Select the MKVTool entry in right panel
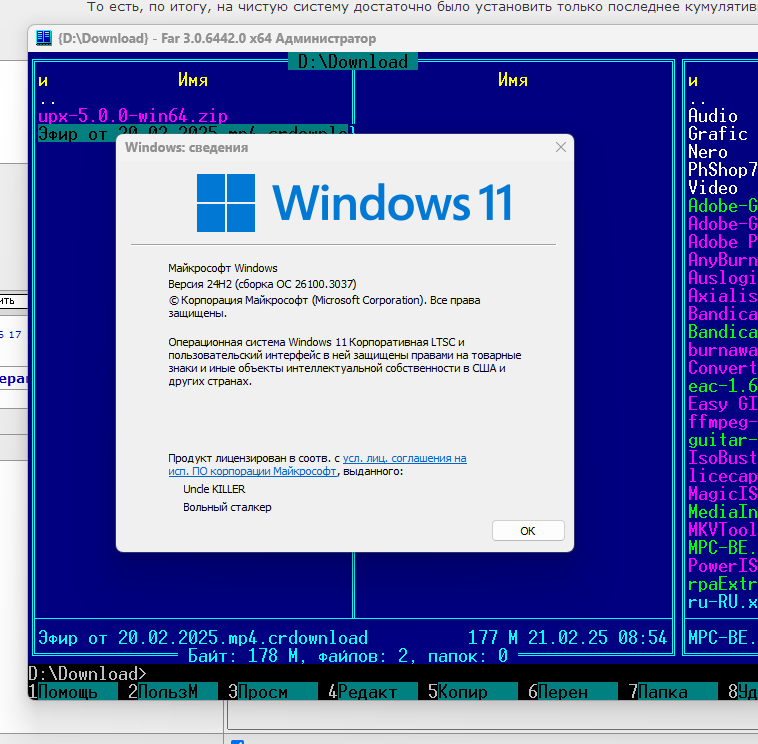 click(x=722, y=530)
